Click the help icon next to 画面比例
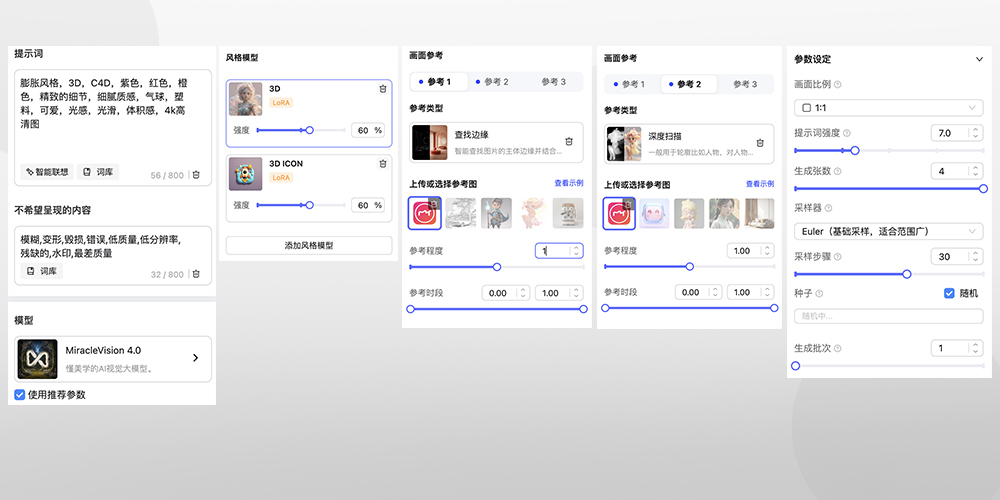 tap(837, 84)
